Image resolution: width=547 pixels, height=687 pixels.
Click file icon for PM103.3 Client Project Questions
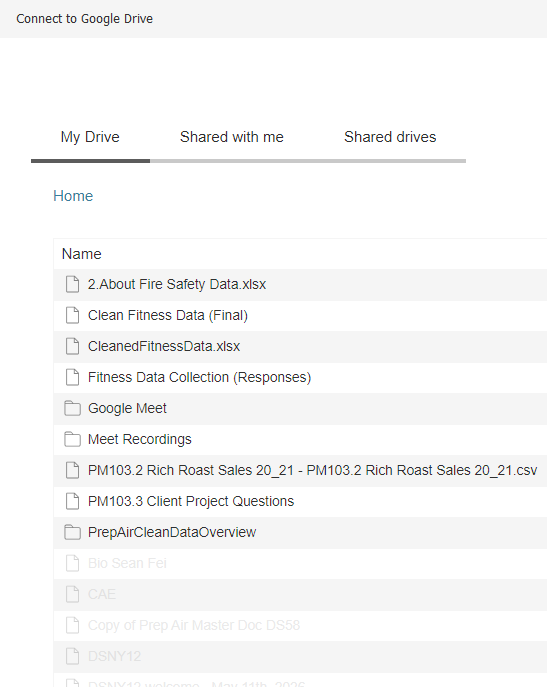[72, 501]
